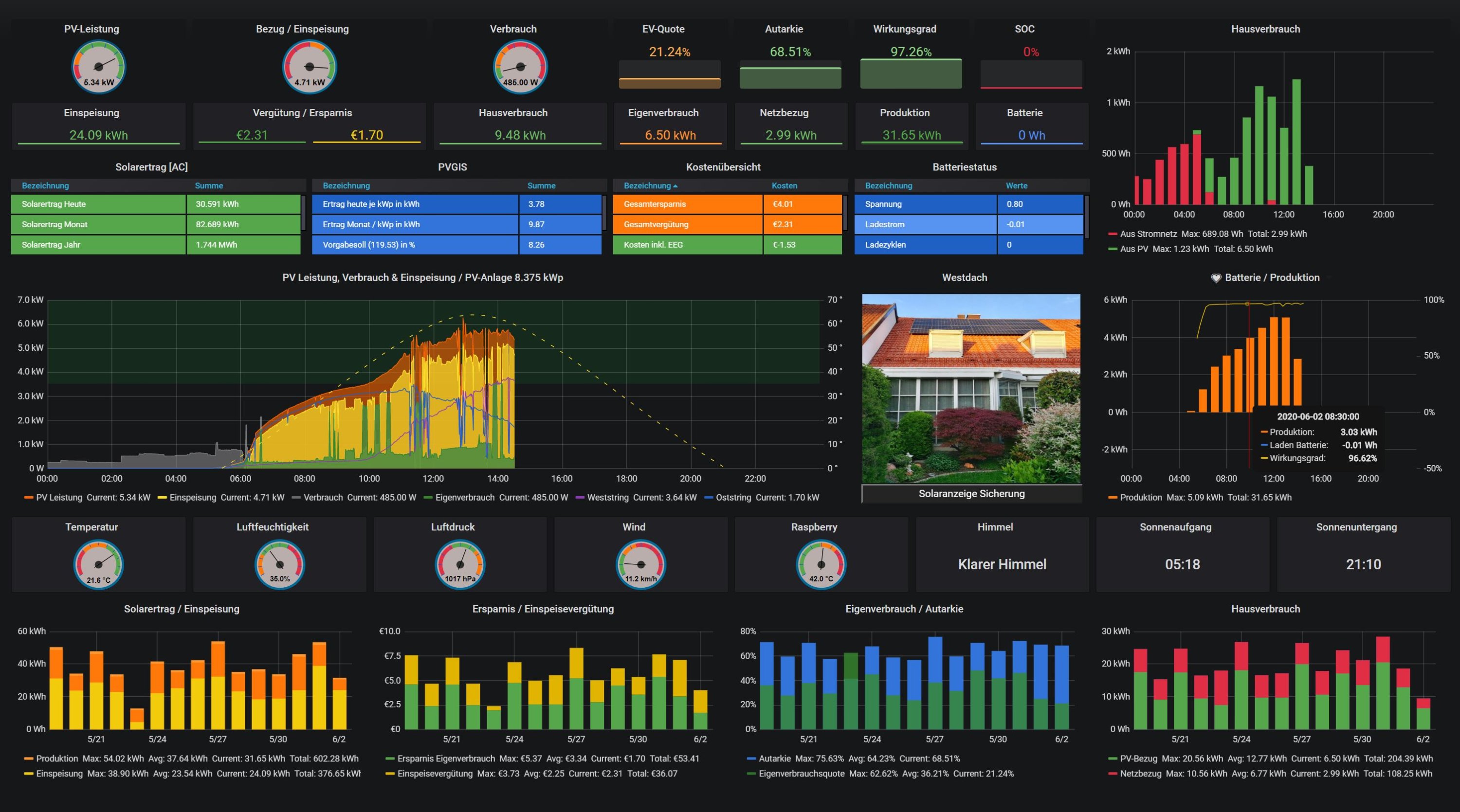Click the blue Oststring legend color swatch
The image size is (1460, 812).
click(x=708, y=498)
